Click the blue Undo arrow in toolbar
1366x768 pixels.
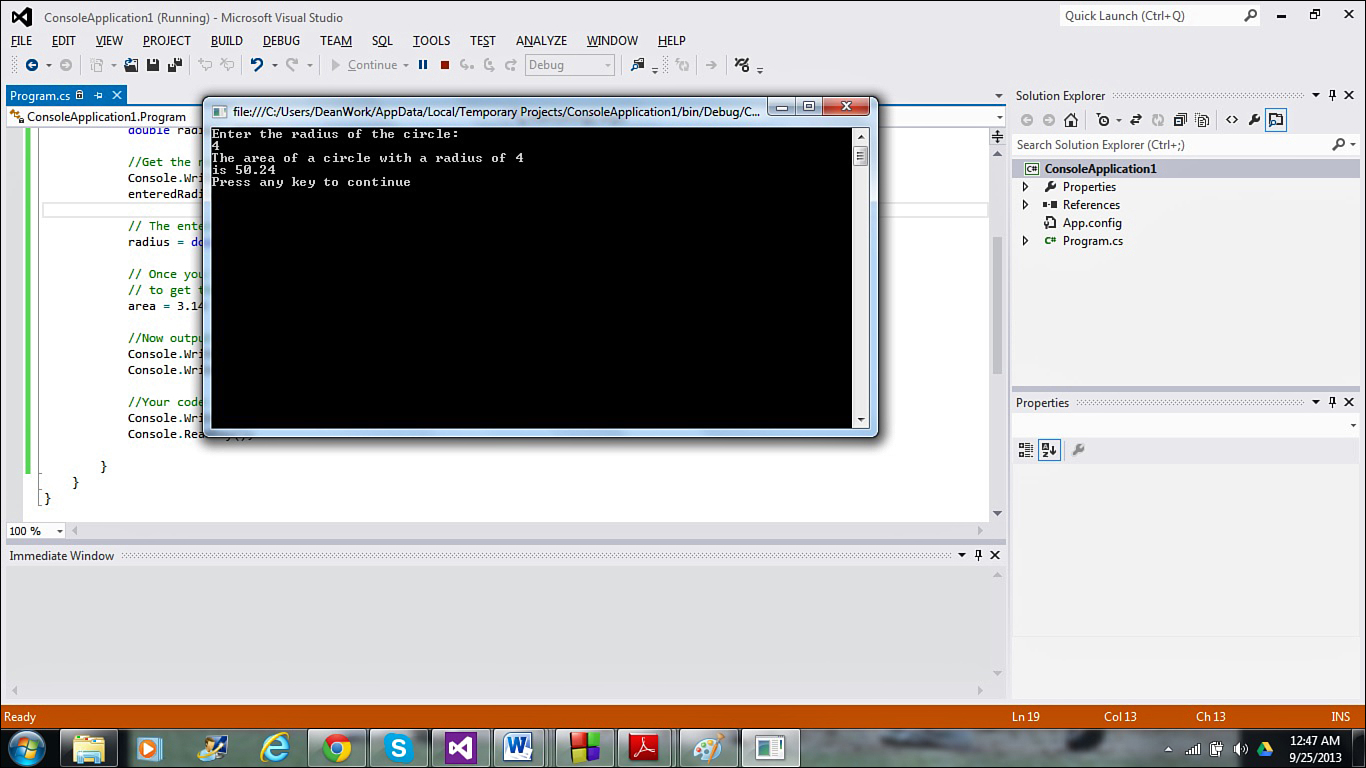(256, 65)
